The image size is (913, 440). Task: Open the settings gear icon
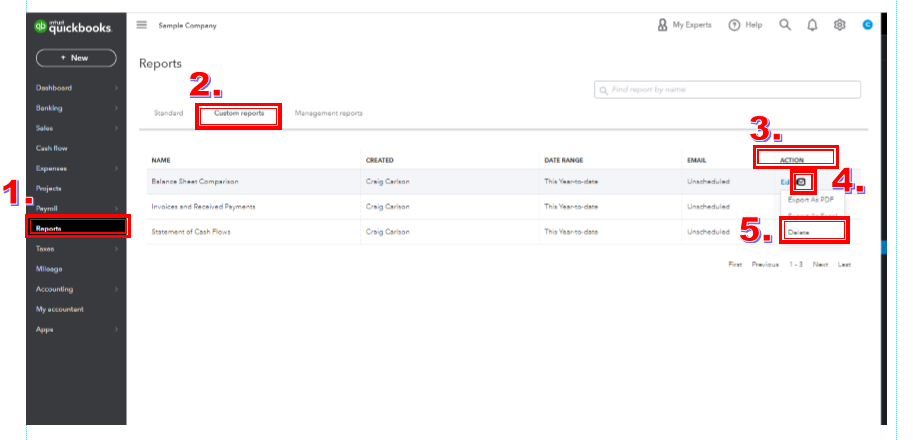(x=839, y=25)
